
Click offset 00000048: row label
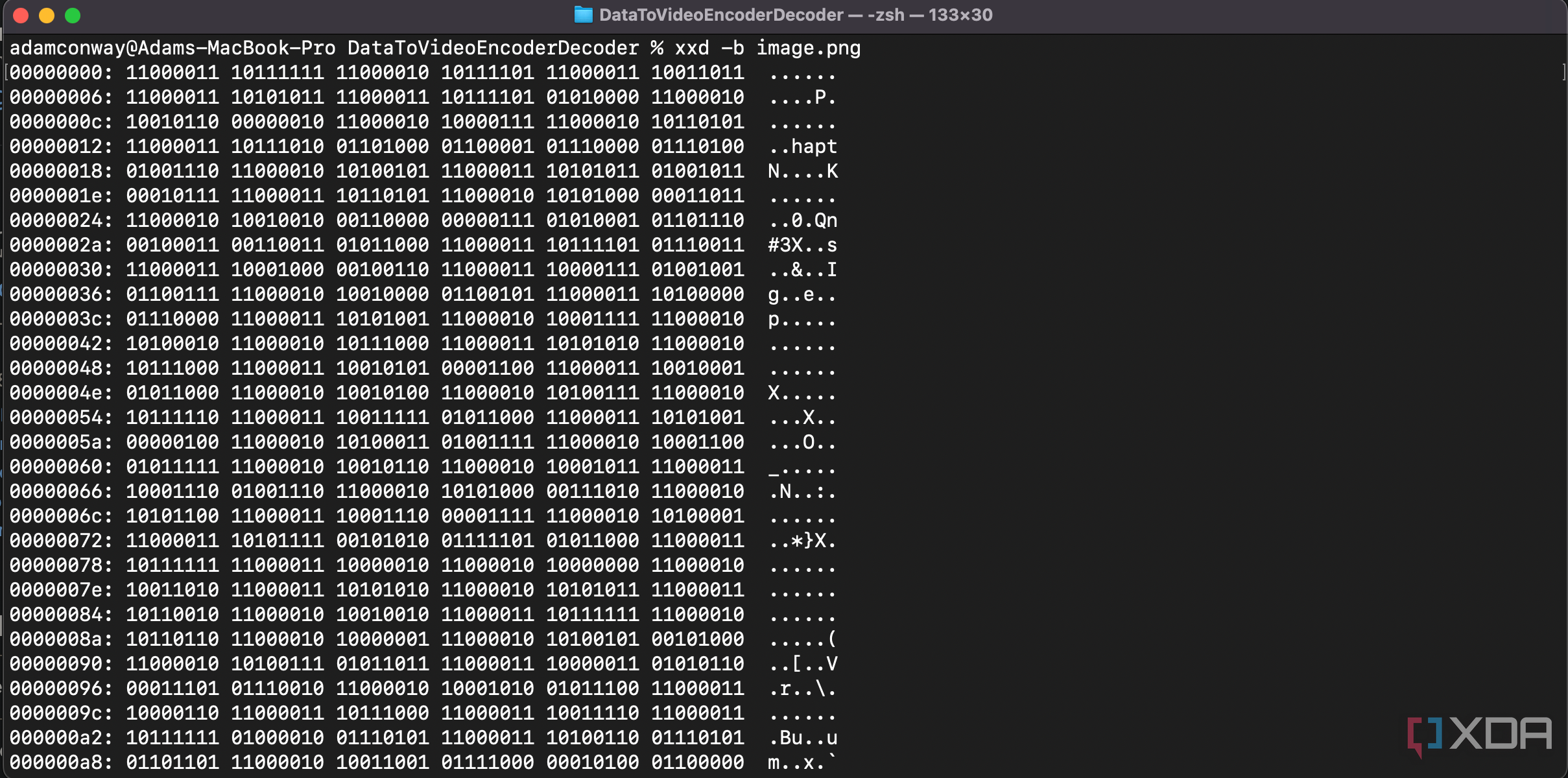(x=62, y=368)
